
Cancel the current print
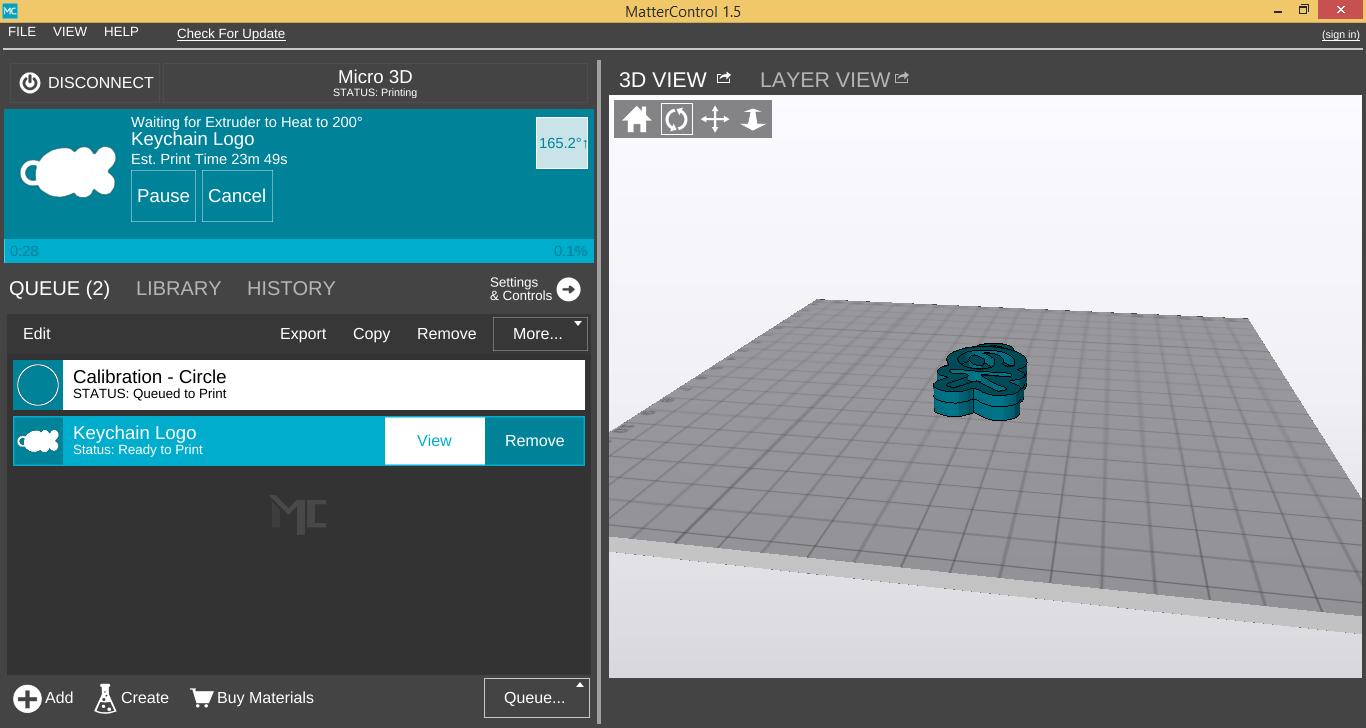click(237, 196)
